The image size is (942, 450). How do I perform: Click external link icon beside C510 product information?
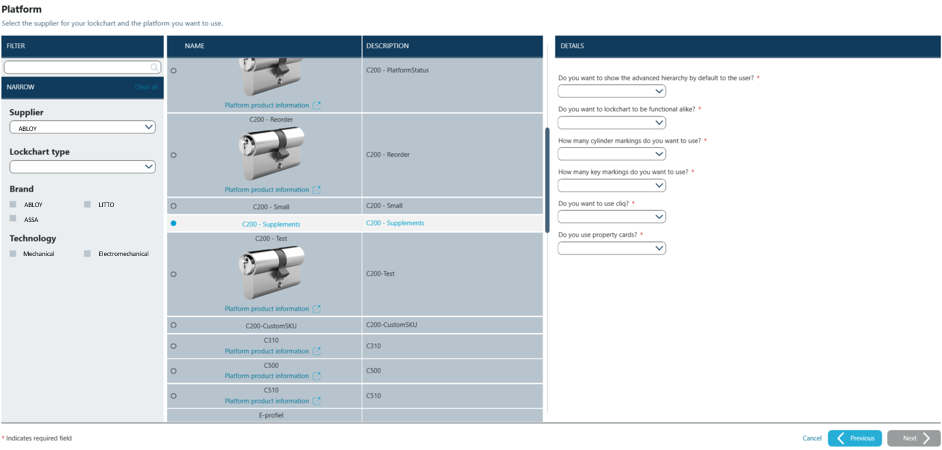317,401
